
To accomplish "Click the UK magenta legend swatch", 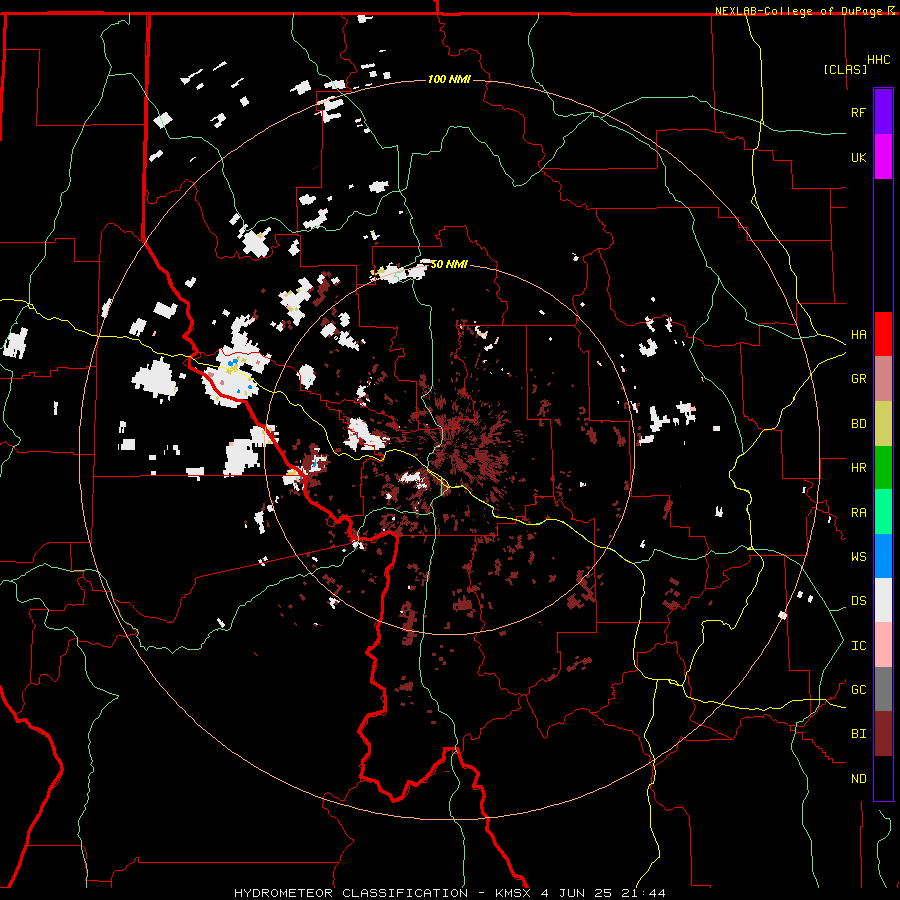I will (x=883, y=157).
